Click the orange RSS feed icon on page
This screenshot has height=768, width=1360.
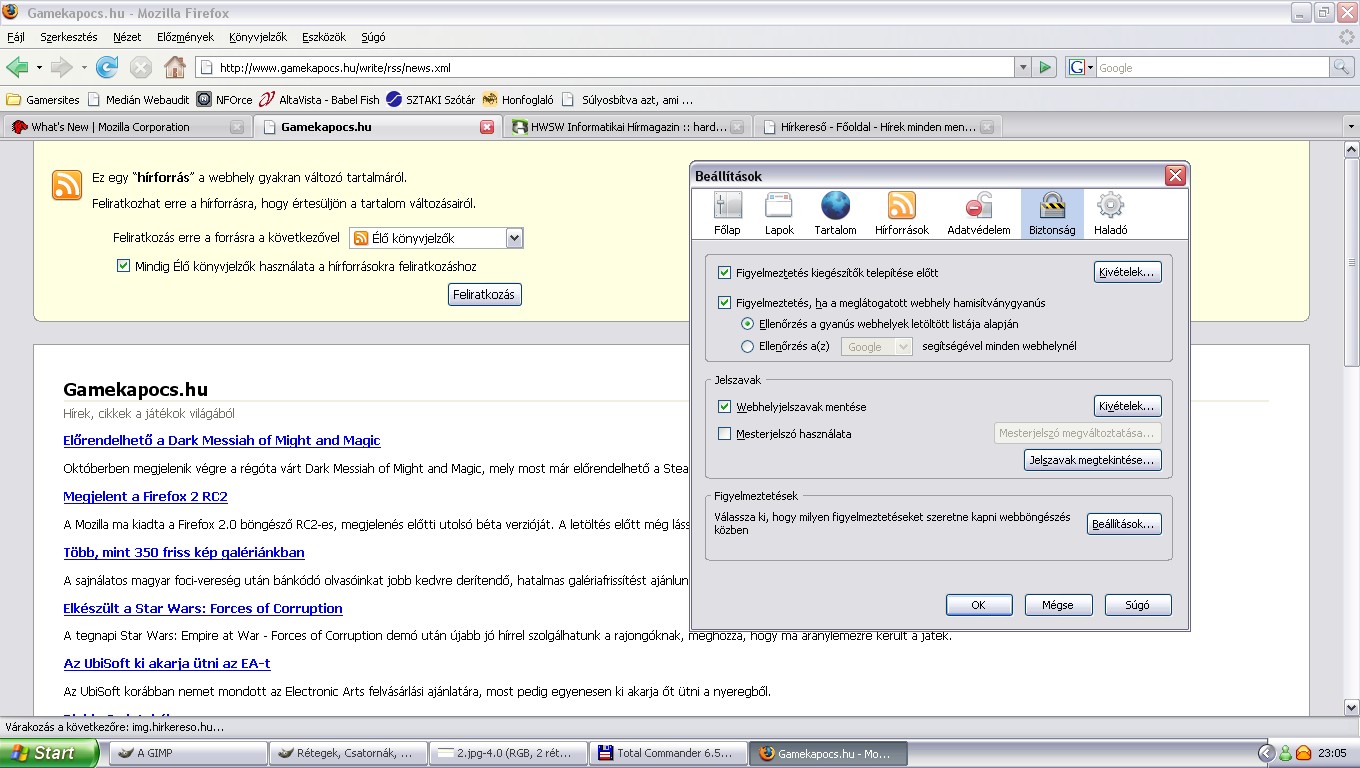(x=67, y=185)
